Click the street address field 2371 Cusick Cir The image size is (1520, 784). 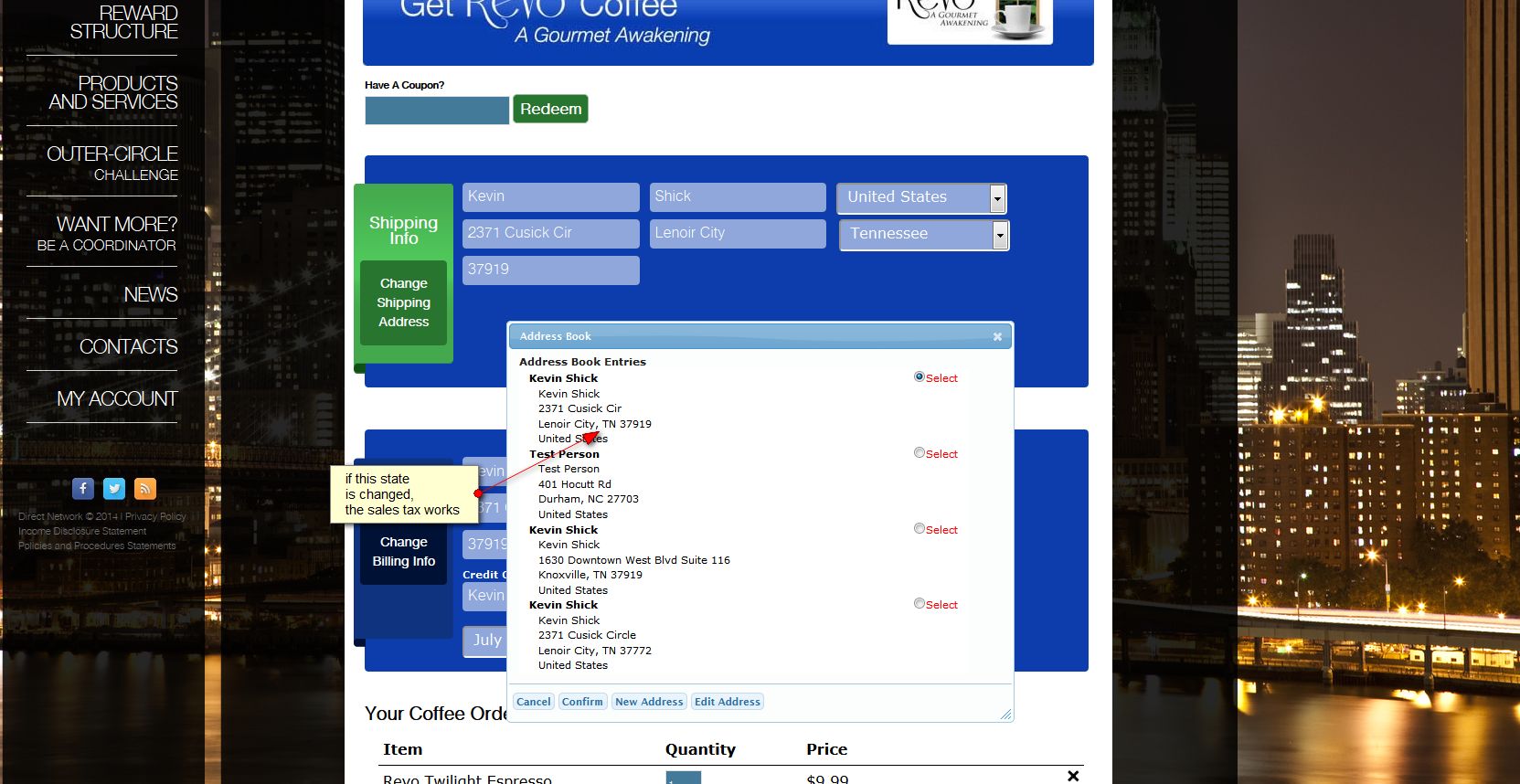pyautogui.click(x=551, y=233)
